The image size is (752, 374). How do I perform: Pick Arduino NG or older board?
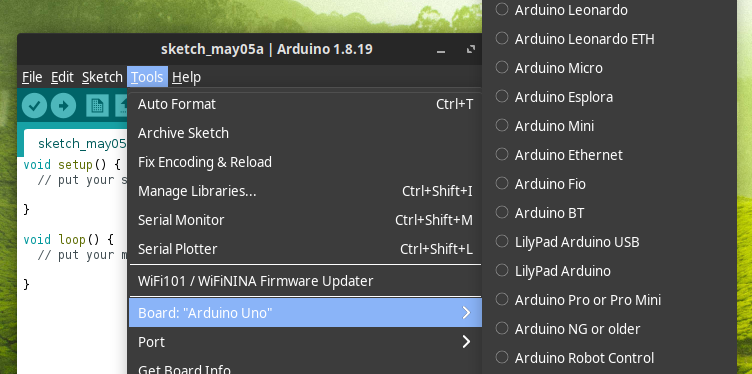610,329
